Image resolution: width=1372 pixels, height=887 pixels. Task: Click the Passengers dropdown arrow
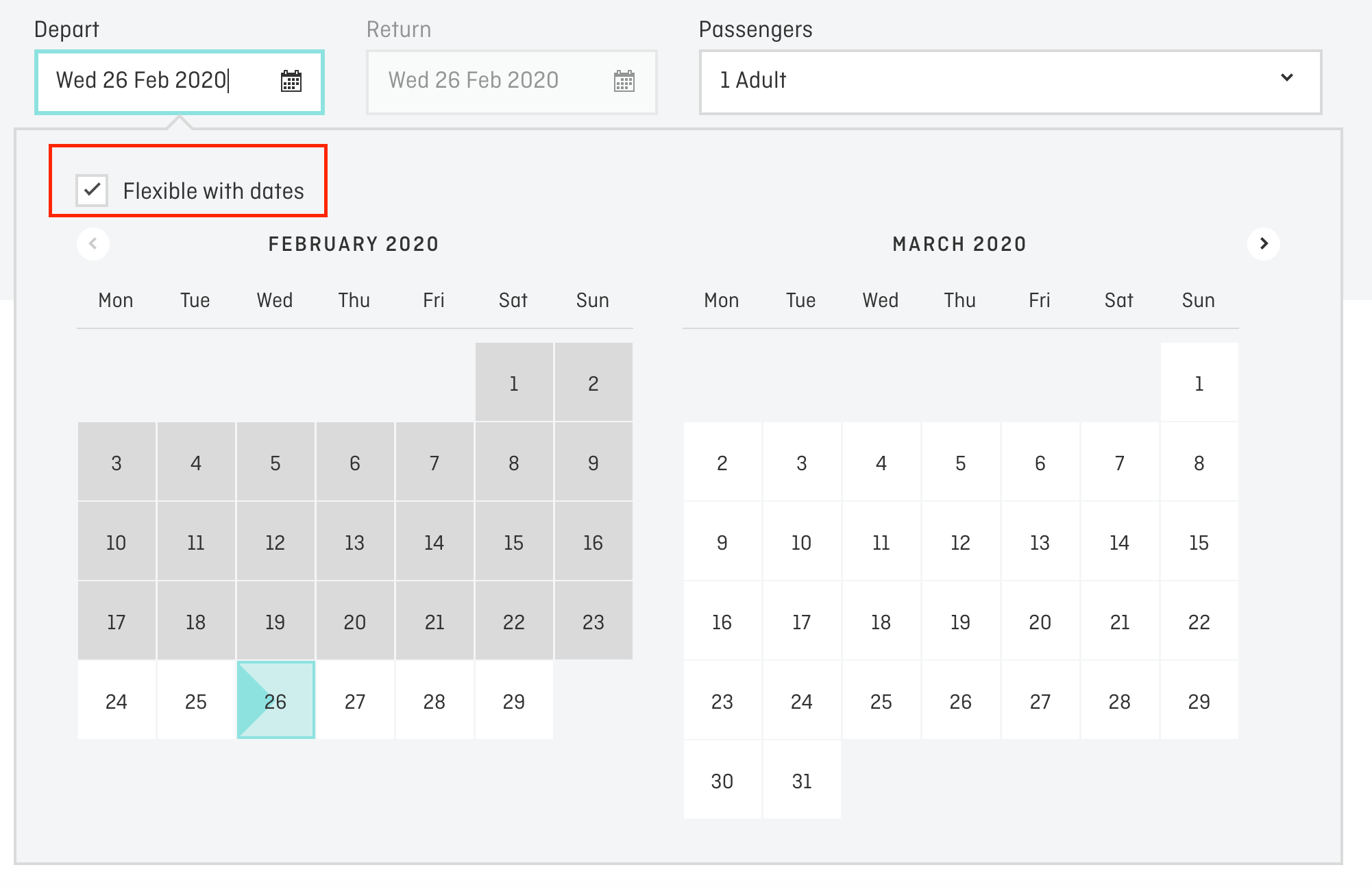pos(1286,78)
